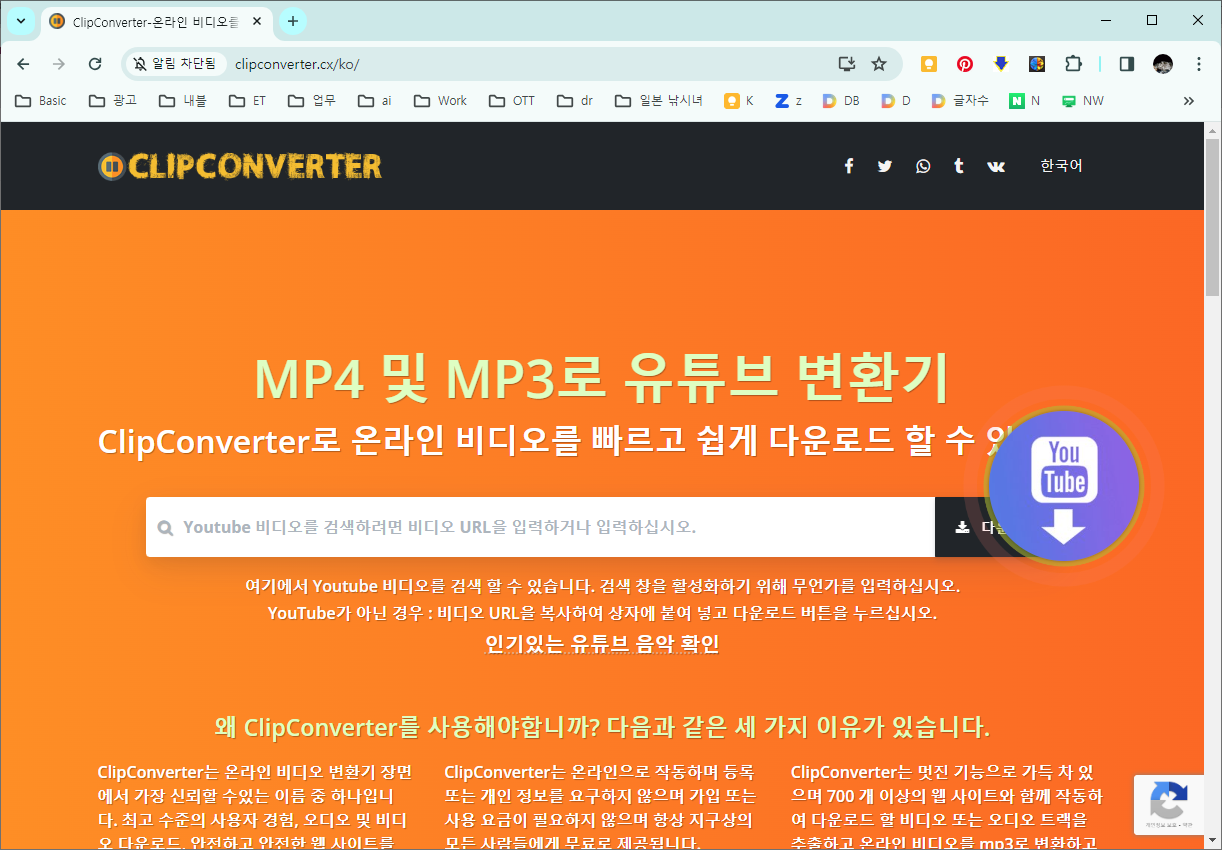Close the ClipConverter tab
1222x850 pixels.
[x=256, y=21]
